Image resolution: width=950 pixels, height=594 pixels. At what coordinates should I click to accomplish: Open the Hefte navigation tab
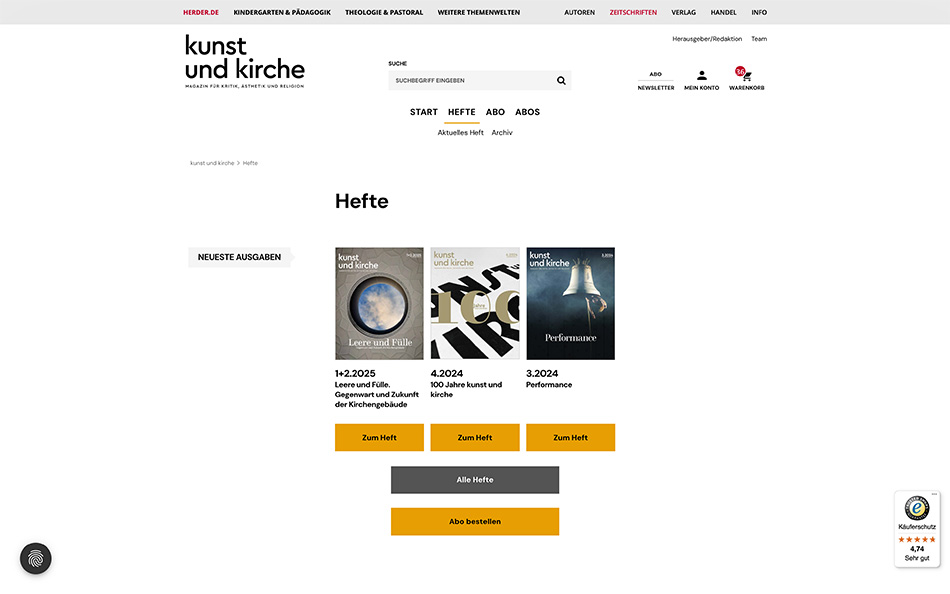[x=462, y=112]
